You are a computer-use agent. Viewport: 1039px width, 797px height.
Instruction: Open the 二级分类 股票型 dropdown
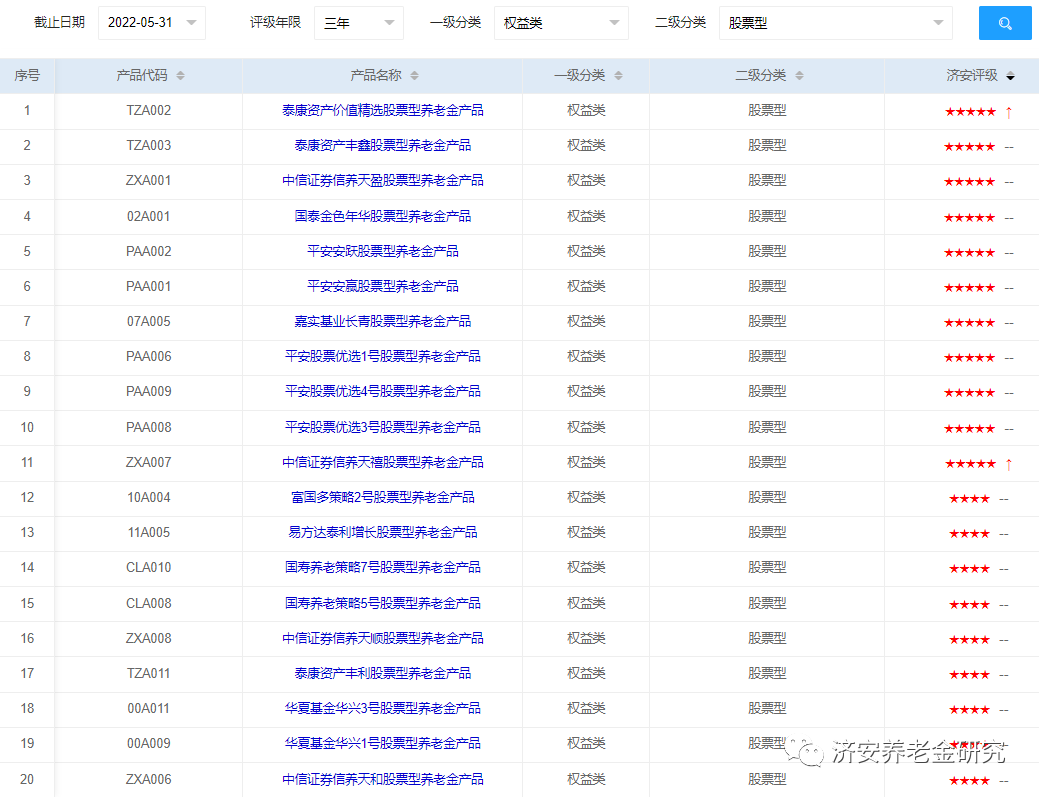point(835,23)
